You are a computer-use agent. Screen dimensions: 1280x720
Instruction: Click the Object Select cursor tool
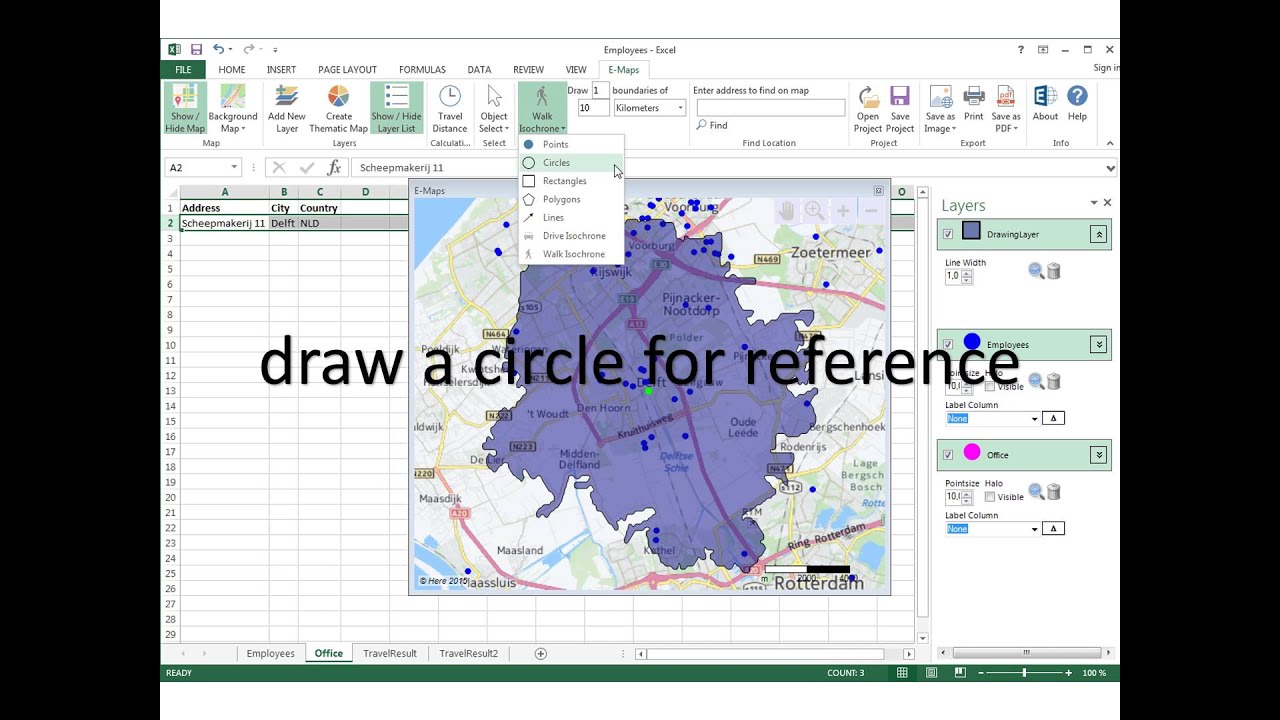pos(494,108)
